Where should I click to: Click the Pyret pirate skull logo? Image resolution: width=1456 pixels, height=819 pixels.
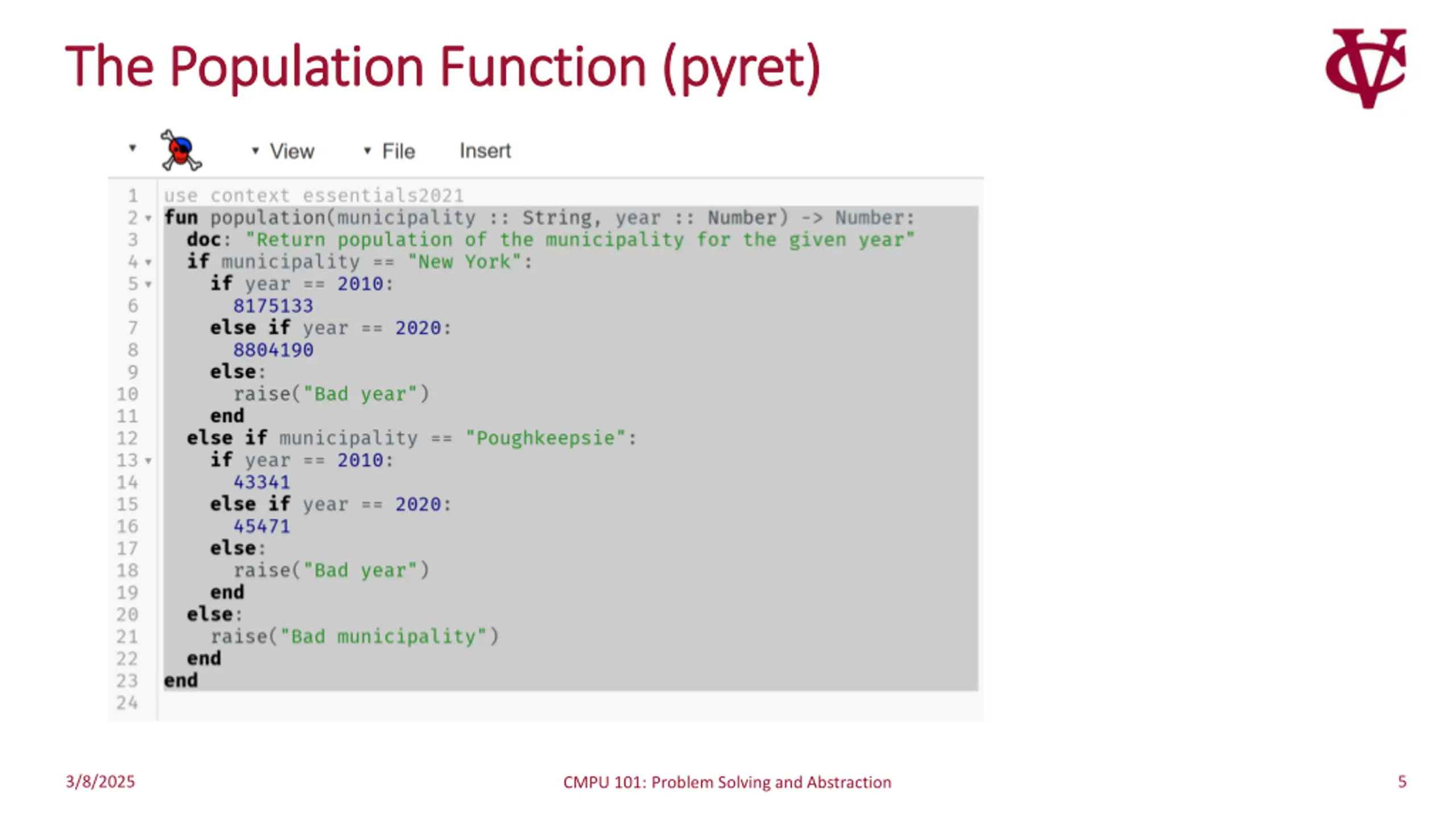point(181,151)
